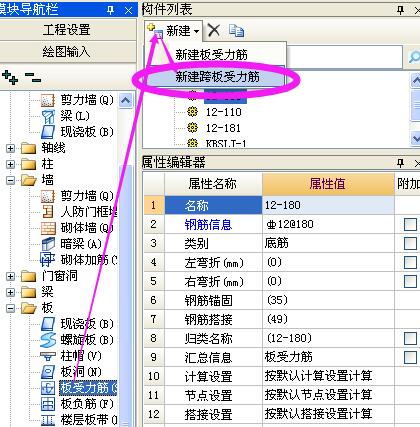This screenshot has width=420, height=427.
Task: Toggle 附加 checkbox for 右弯折 row
Action: click(410, 281)
